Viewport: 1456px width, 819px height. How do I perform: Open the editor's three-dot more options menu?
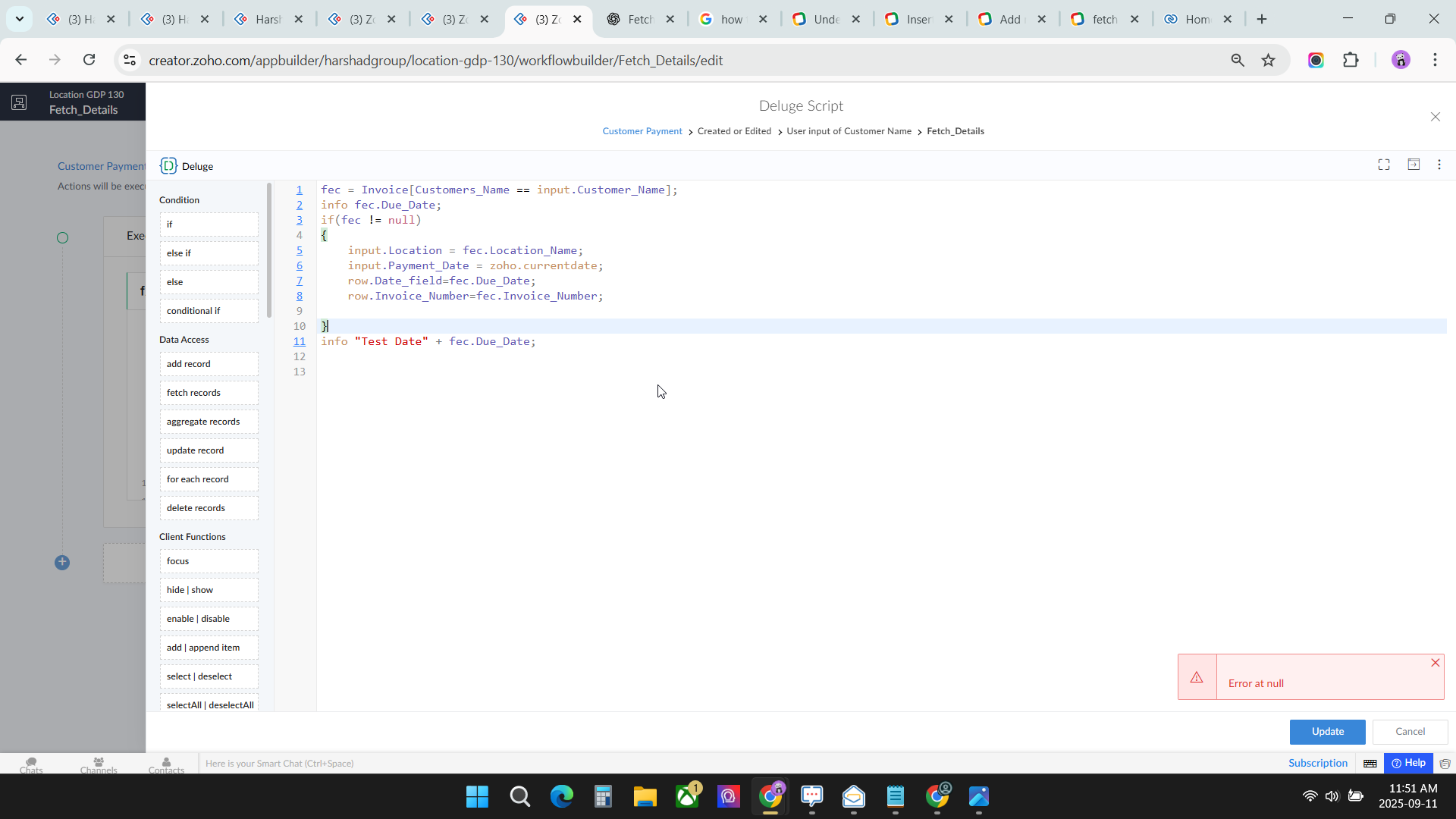tap(1439, 165)
